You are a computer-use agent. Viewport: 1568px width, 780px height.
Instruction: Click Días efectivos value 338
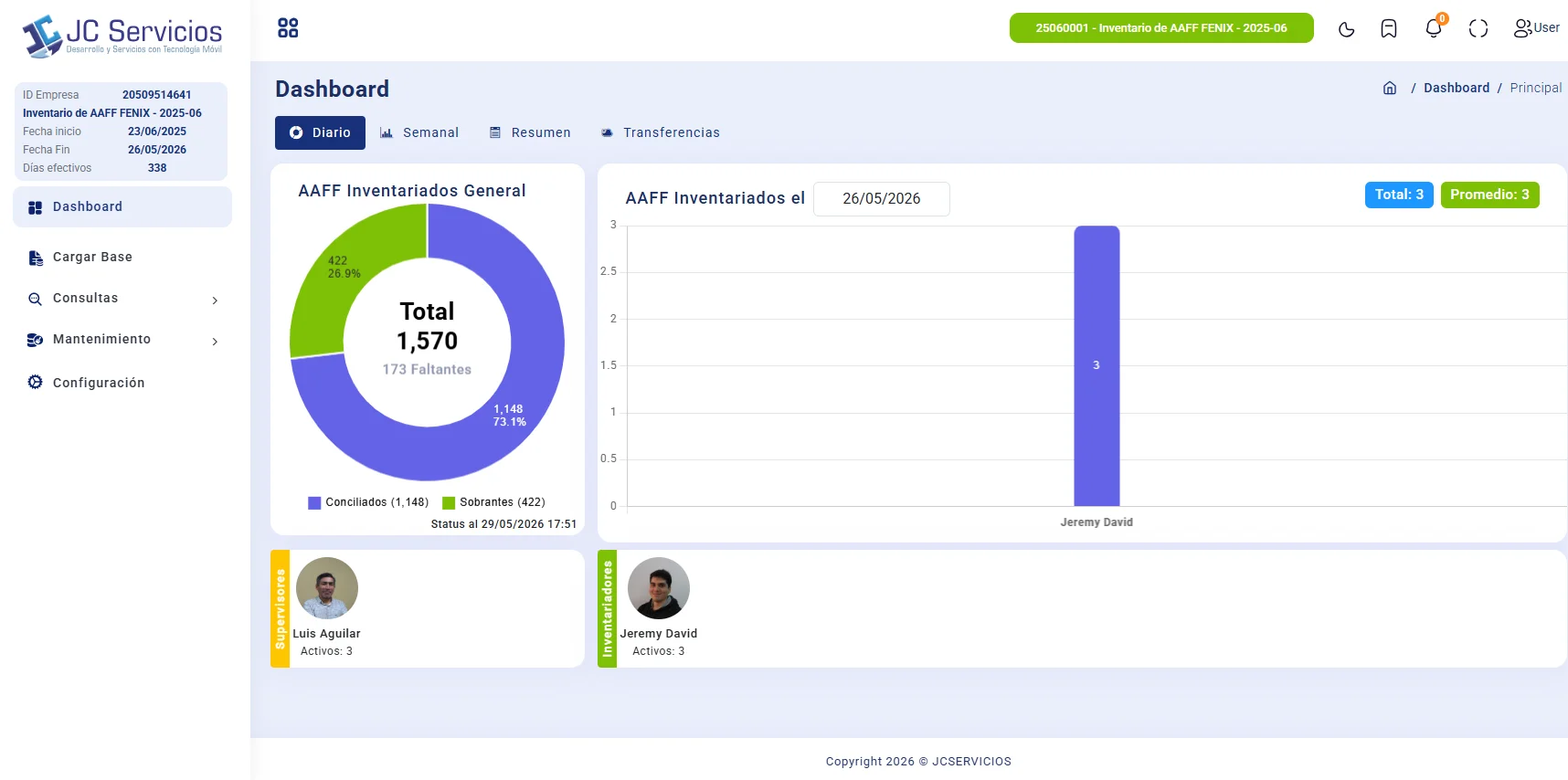(157, 168)
